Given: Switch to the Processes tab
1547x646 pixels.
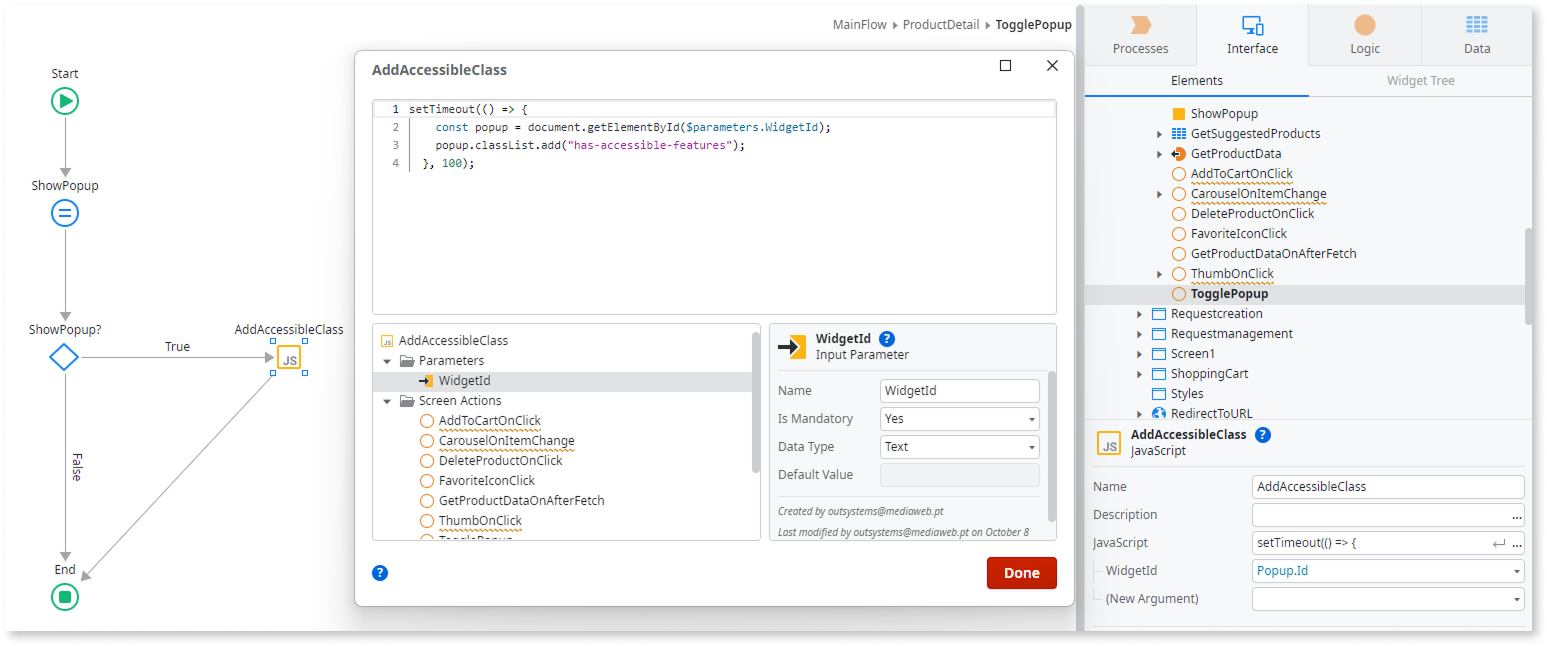Looking at the screenshot, I should tap(1140, 35).
